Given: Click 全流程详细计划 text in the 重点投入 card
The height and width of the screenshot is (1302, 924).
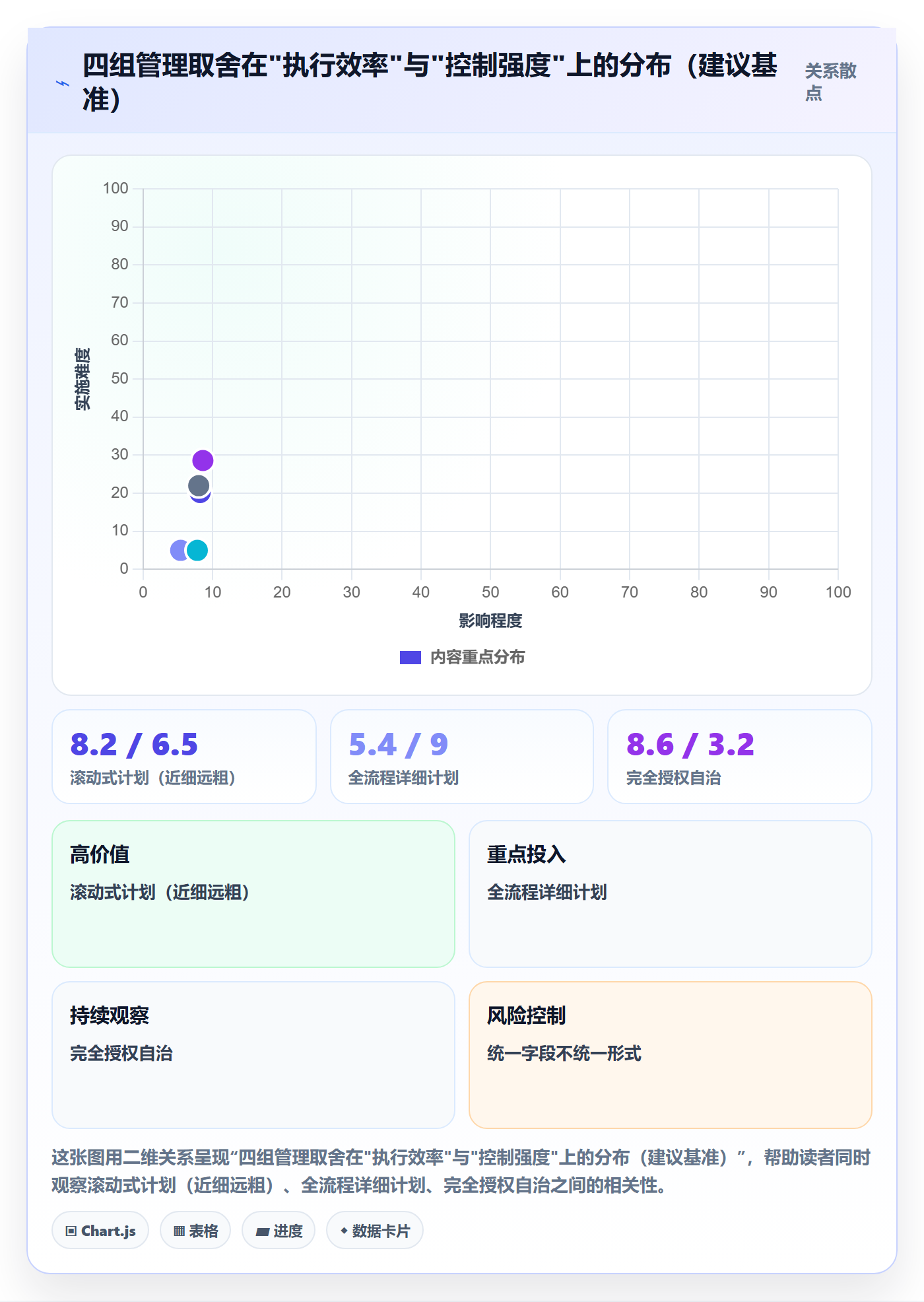Looking at the screenshot, I should [547, 892].
